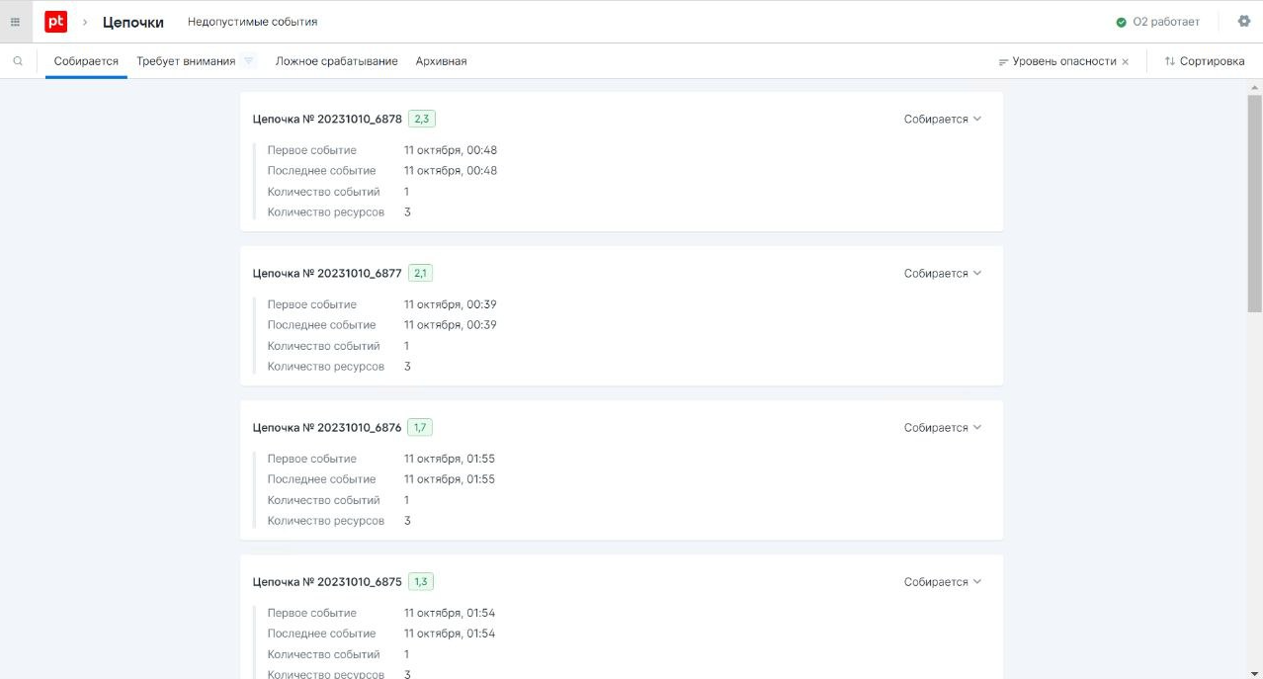Open status dropdown for chain 6875

(942, 582)
